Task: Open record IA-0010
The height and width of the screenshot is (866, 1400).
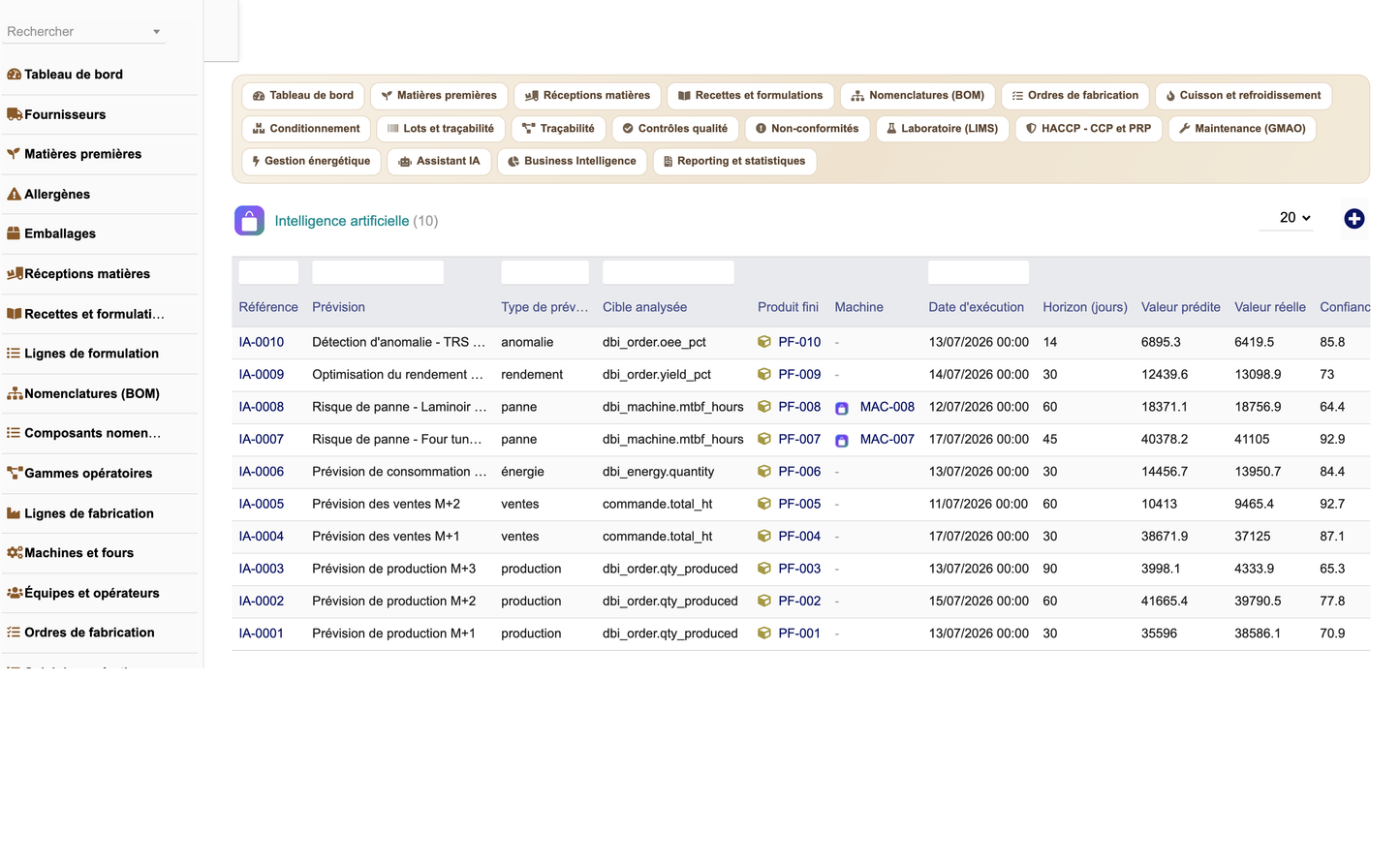Action: click(x=262, y=342)
